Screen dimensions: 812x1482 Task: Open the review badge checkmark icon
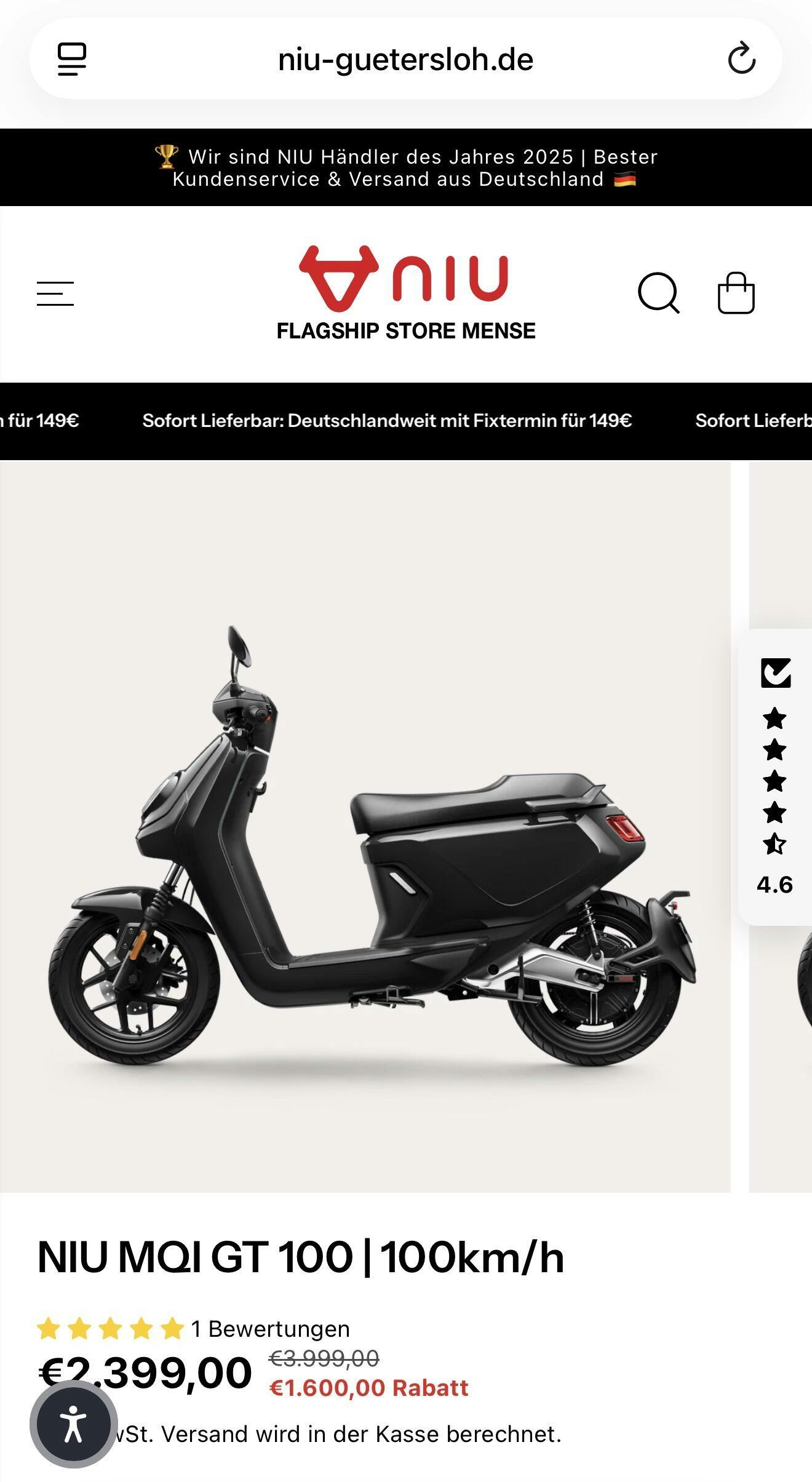[x=775, y=673]
